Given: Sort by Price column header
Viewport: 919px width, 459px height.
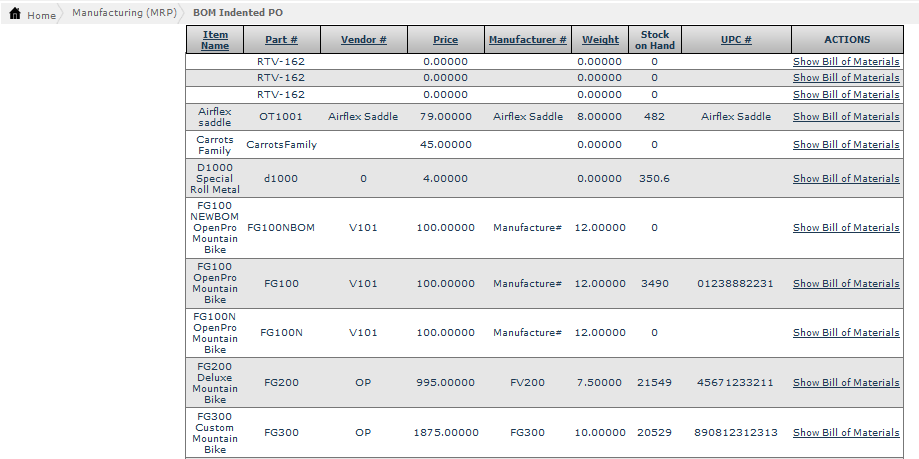Looking at the screenshot, I should coord(445,40).
